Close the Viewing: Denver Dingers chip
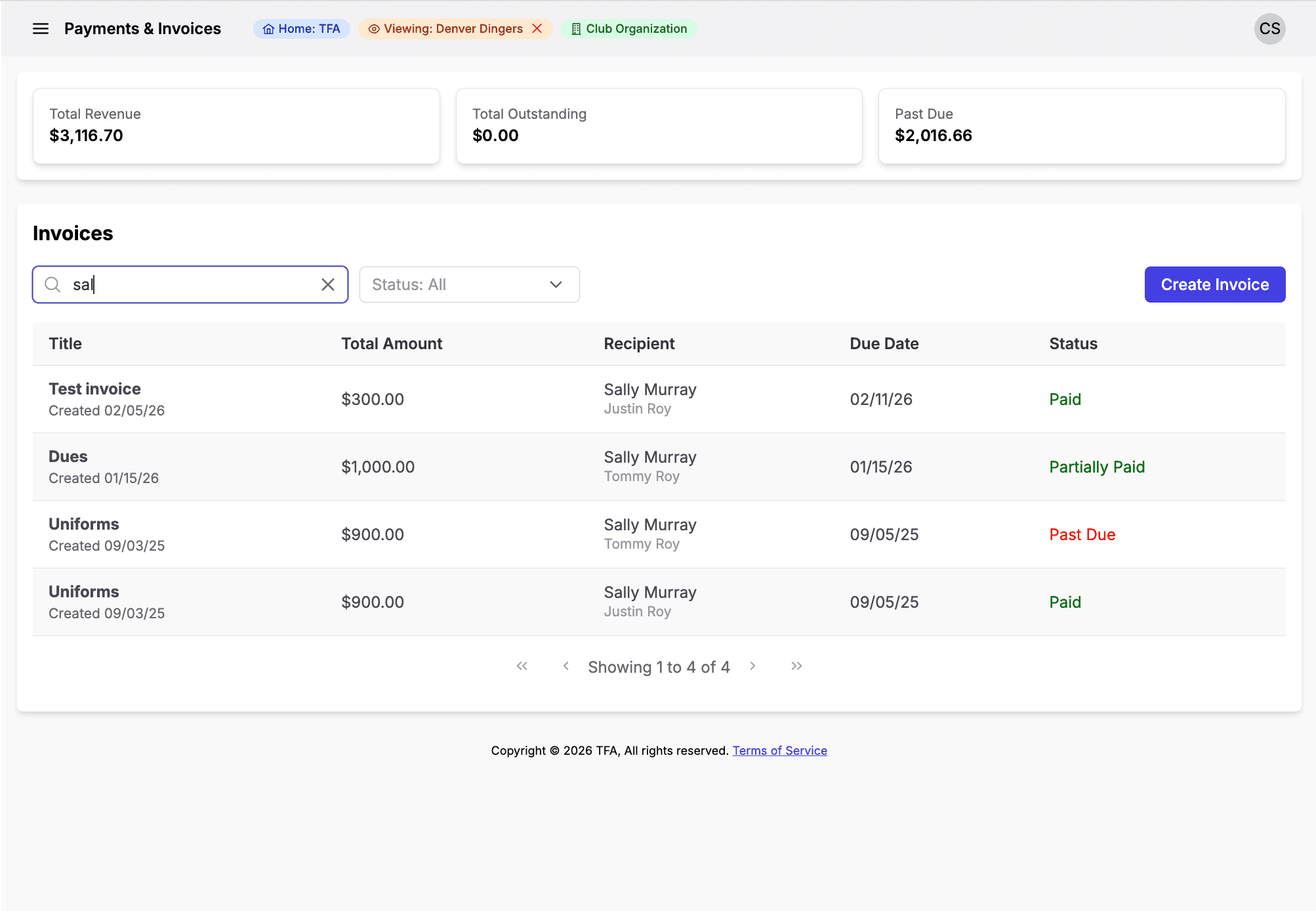This screenshot has height=911, width=1316. point(537,28)
